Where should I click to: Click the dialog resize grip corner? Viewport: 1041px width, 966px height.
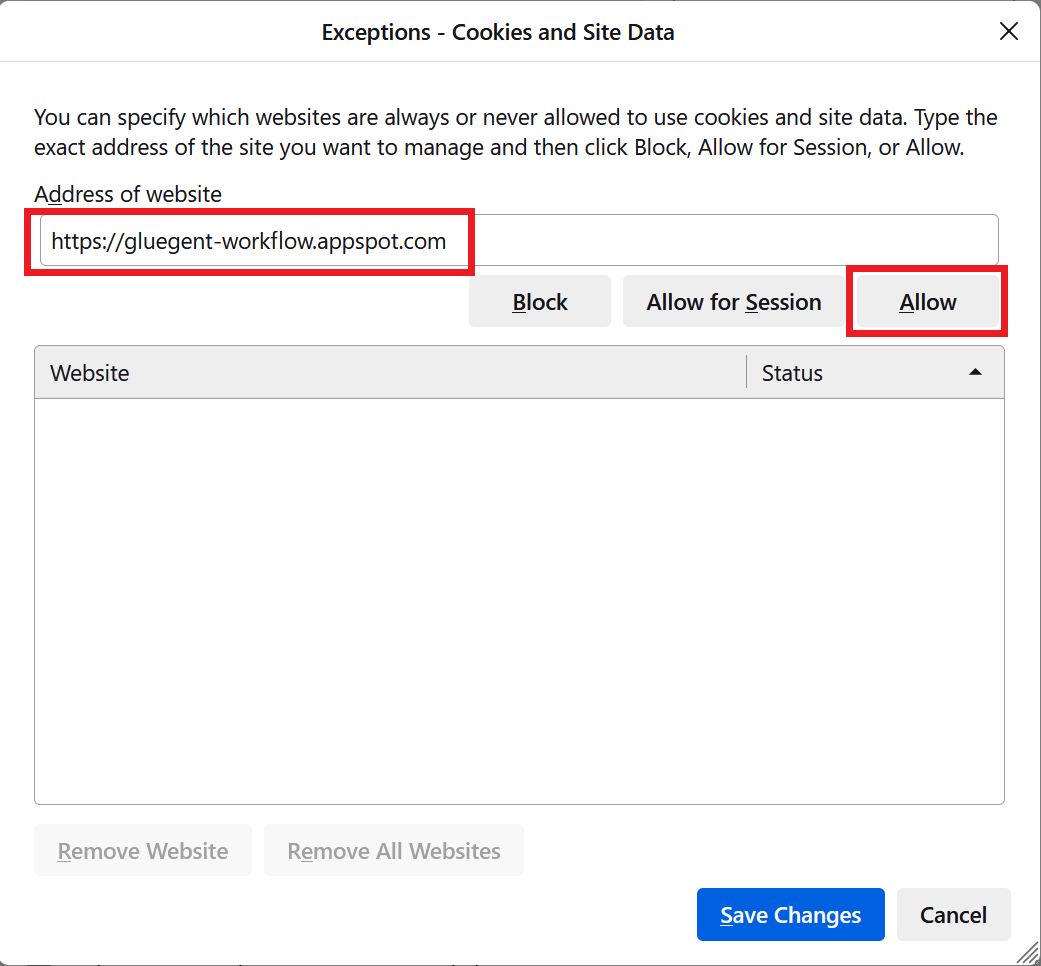coord(1028,954)
